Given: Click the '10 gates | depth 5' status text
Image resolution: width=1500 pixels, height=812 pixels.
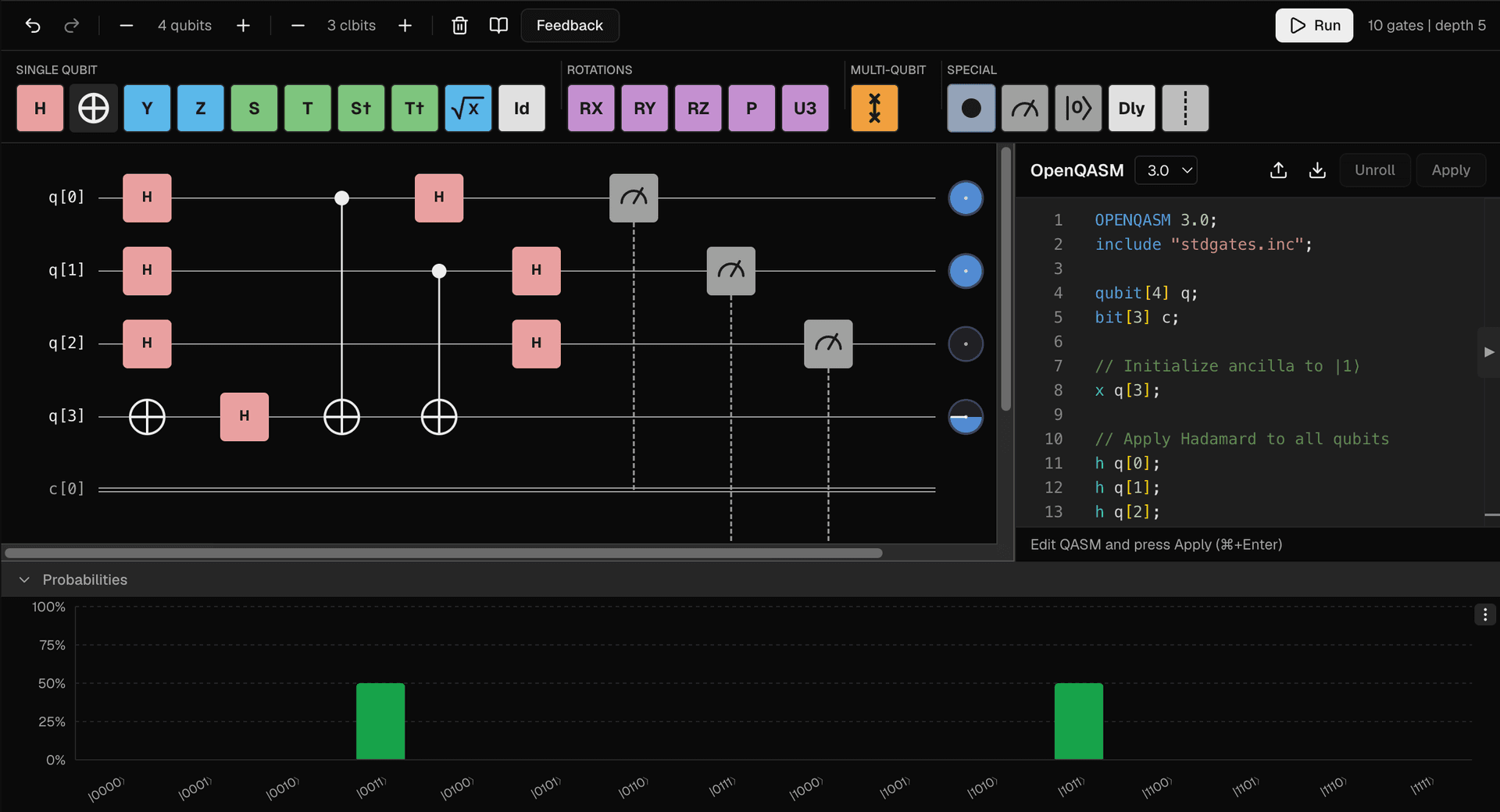Looking at the screenshot, I should coord(1427,26).
